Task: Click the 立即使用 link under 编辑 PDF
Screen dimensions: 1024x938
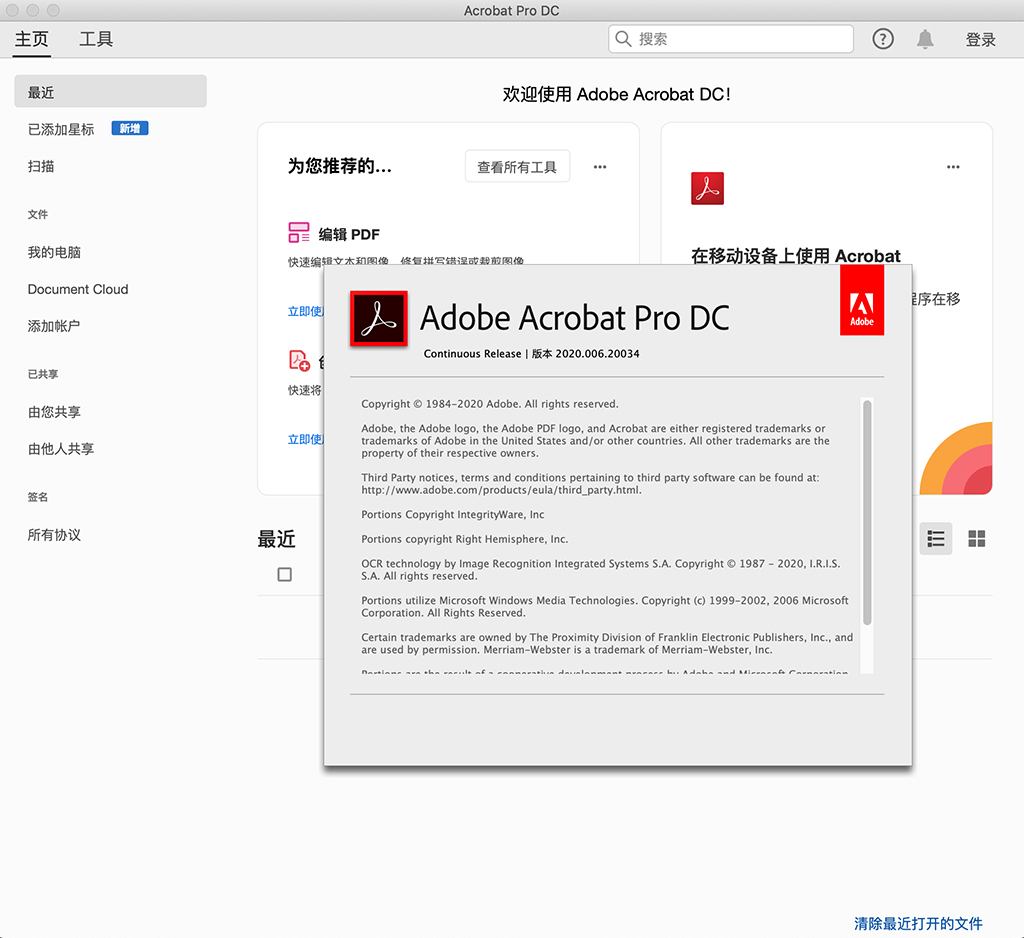Action: (306, 311)
